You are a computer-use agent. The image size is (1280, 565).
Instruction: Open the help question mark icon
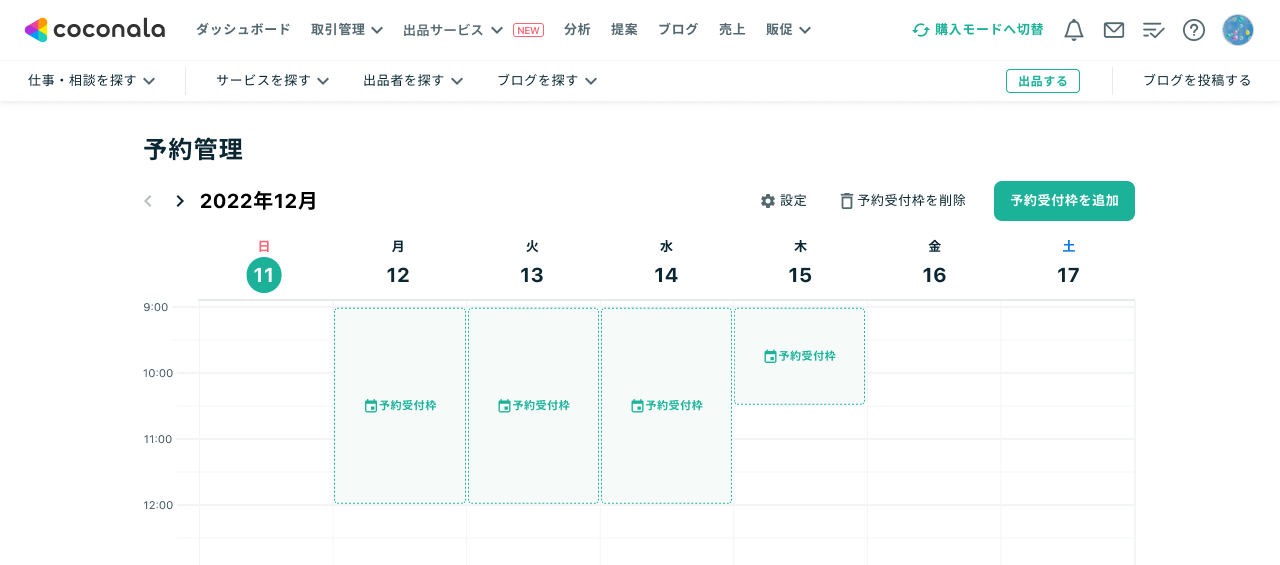[x=1193, y=30]
